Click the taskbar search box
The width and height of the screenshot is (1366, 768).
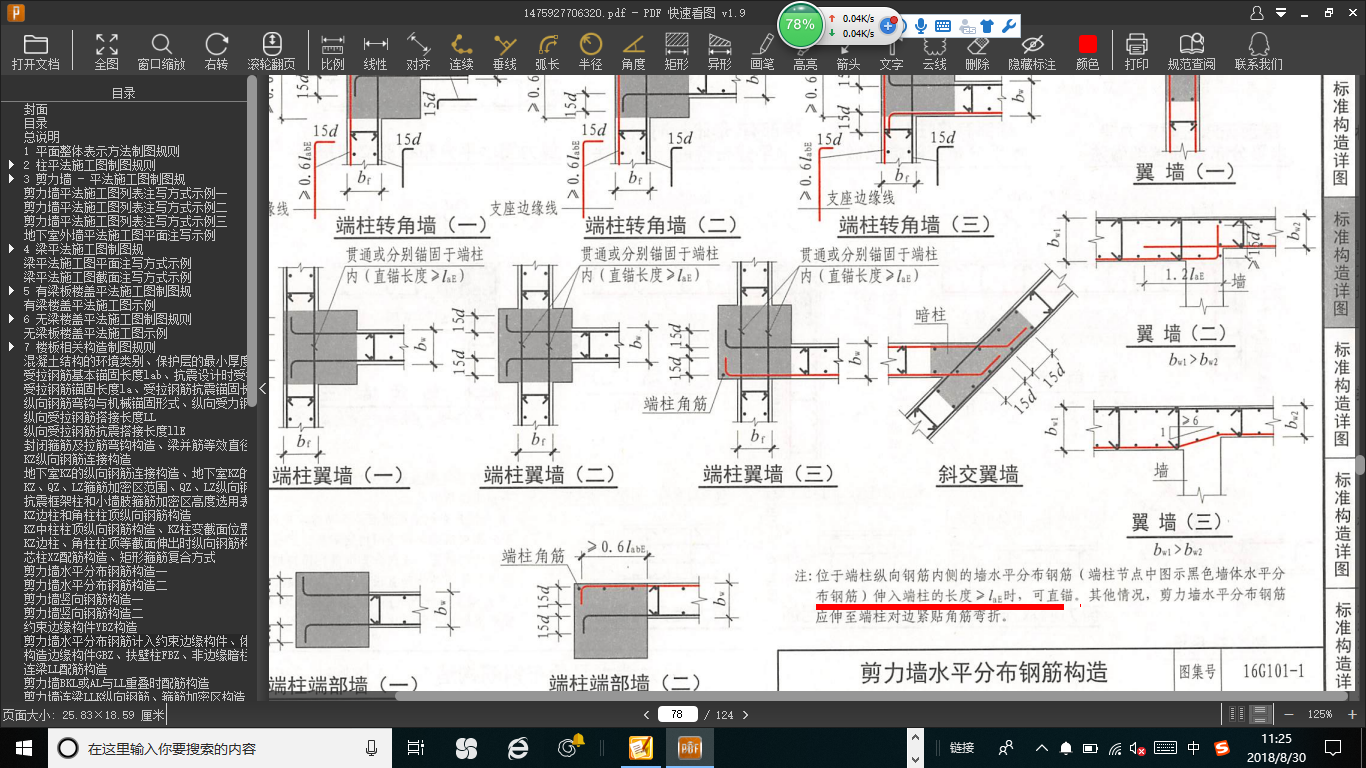[x=220, y=747]
